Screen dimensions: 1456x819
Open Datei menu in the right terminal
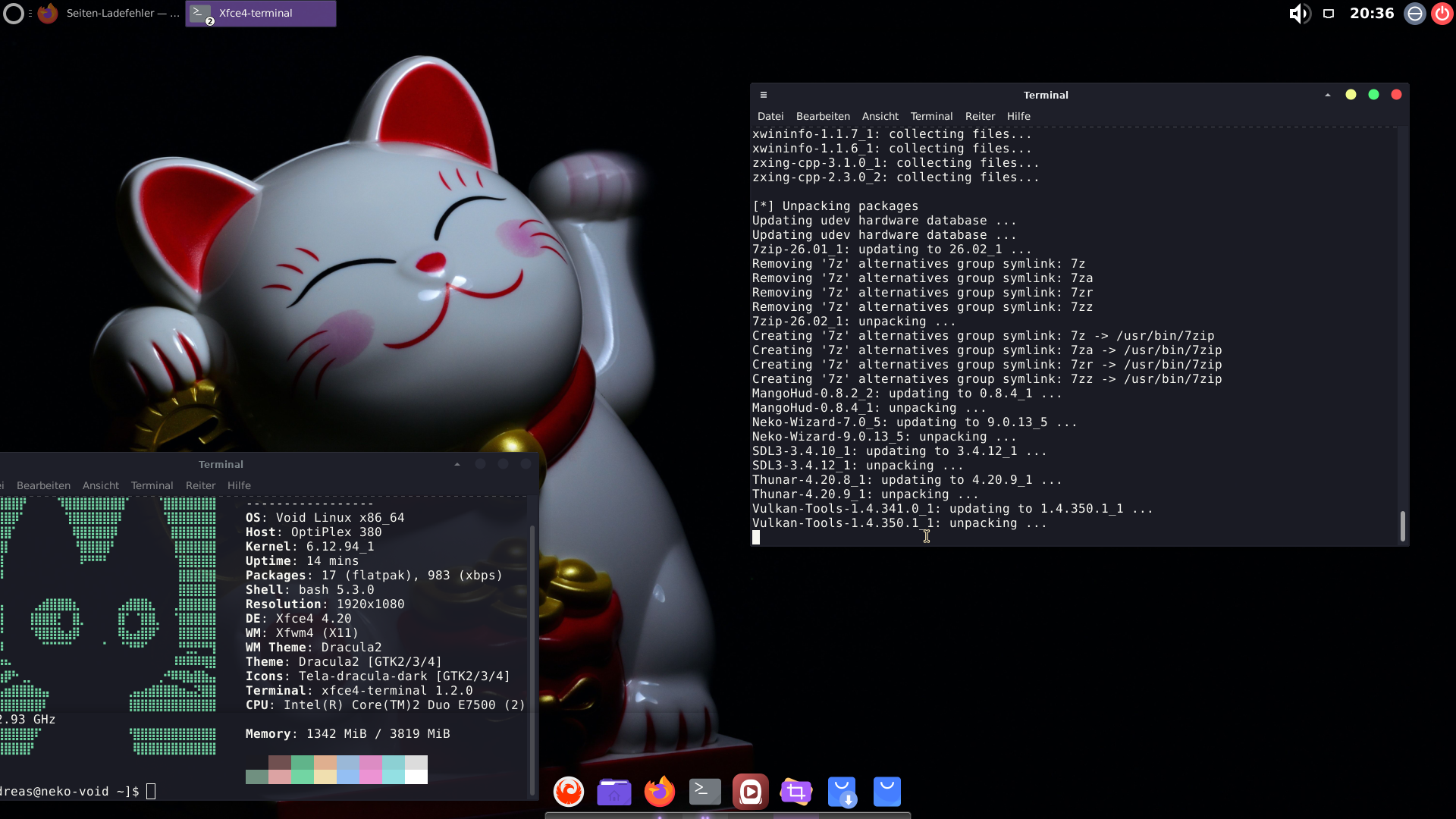pos(770,116)
